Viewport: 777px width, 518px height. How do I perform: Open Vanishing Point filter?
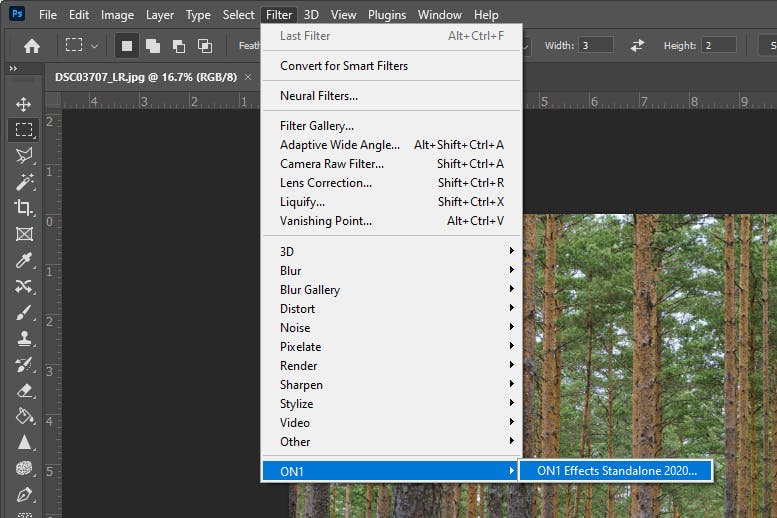(x=391, y=221)
